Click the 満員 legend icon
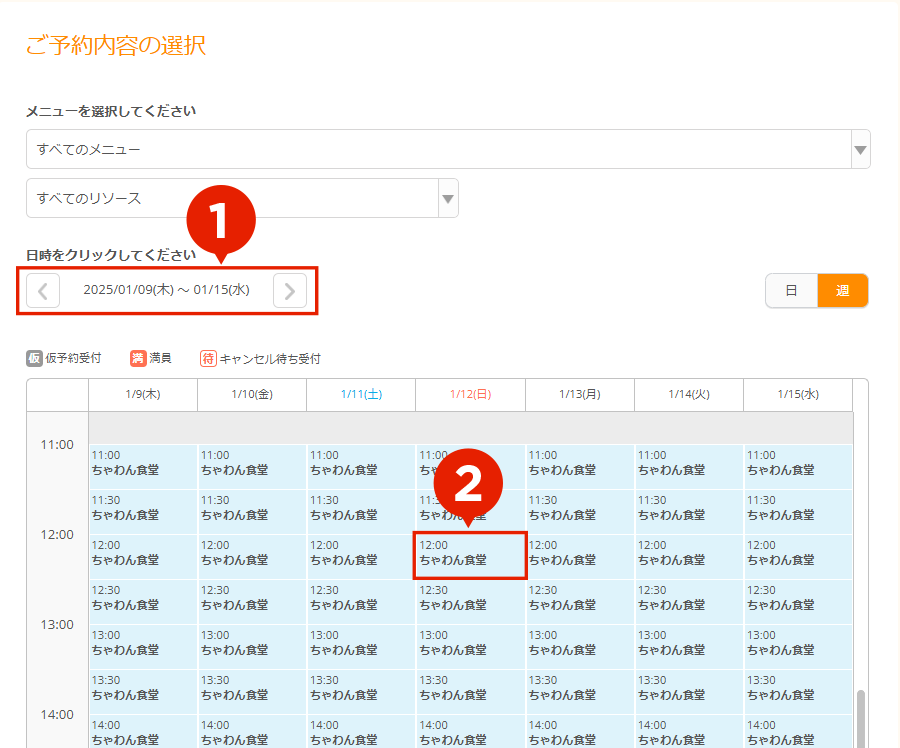Image resolution: width=900 pixels, height=748 pixels. coord(138,358)
